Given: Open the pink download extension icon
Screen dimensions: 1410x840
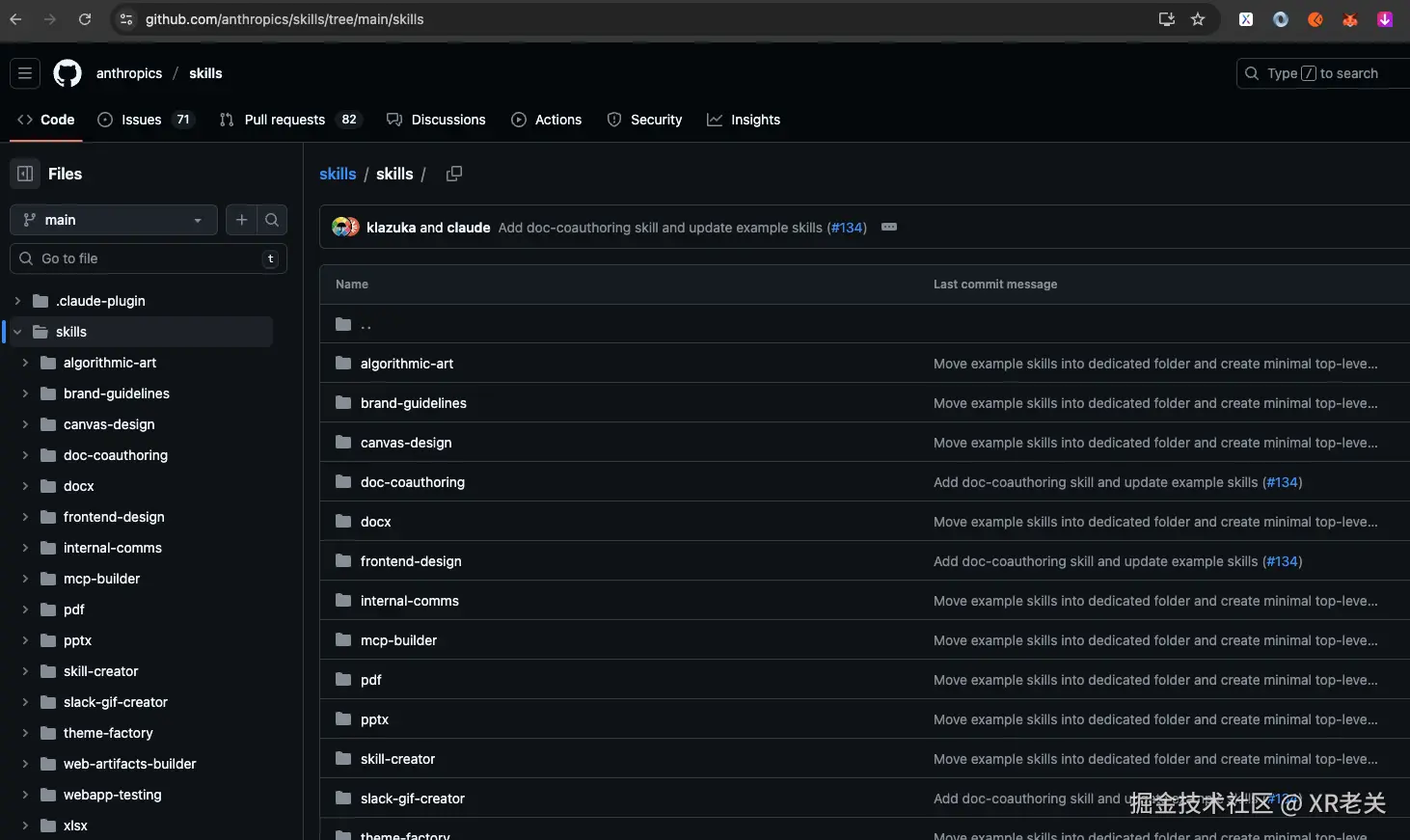Looking at the screenshot, I should point(1385,19).
